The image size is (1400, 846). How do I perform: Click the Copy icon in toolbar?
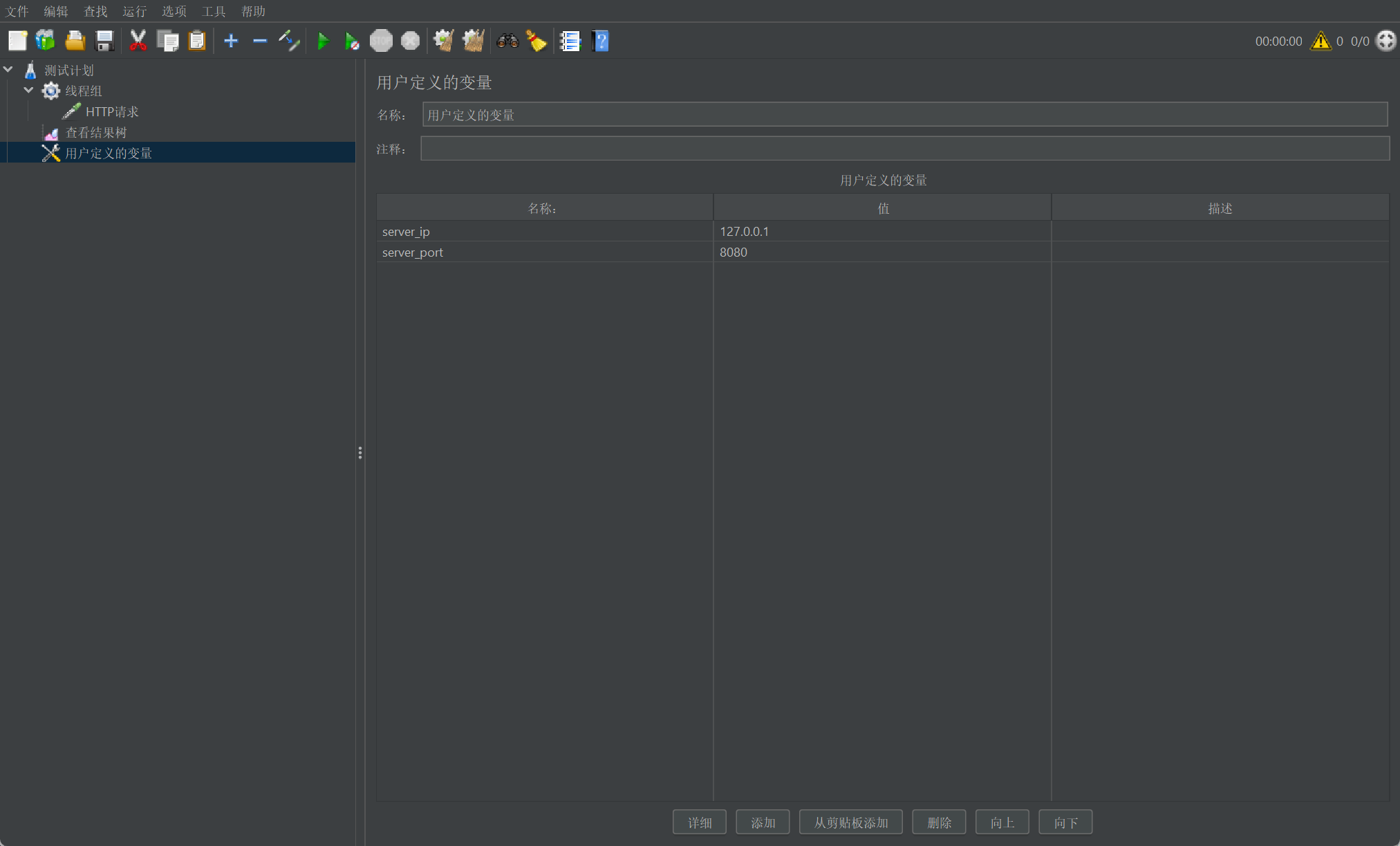point(167,41)
